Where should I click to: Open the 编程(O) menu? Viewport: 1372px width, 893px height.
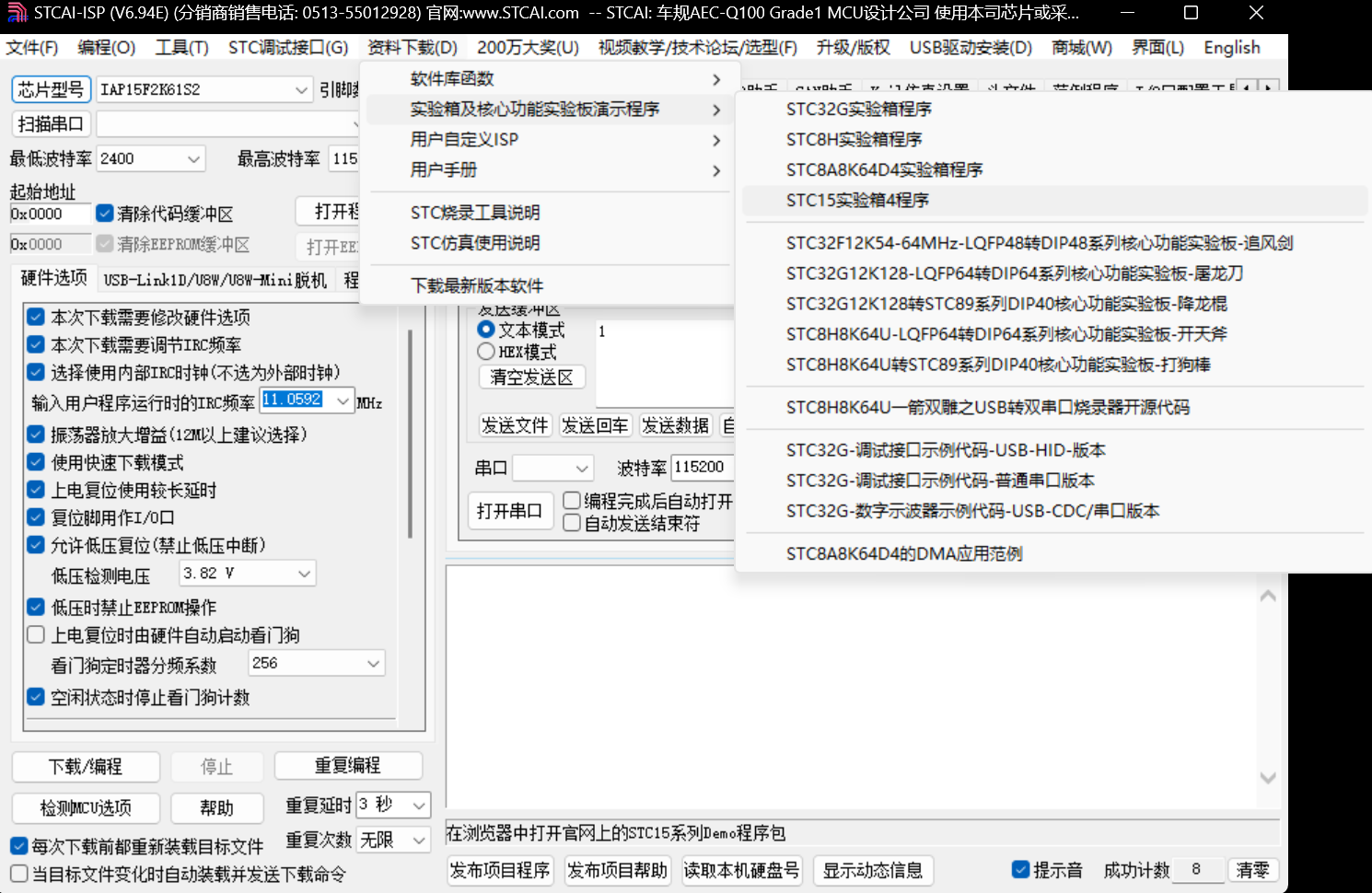click(x=107, y=48)
